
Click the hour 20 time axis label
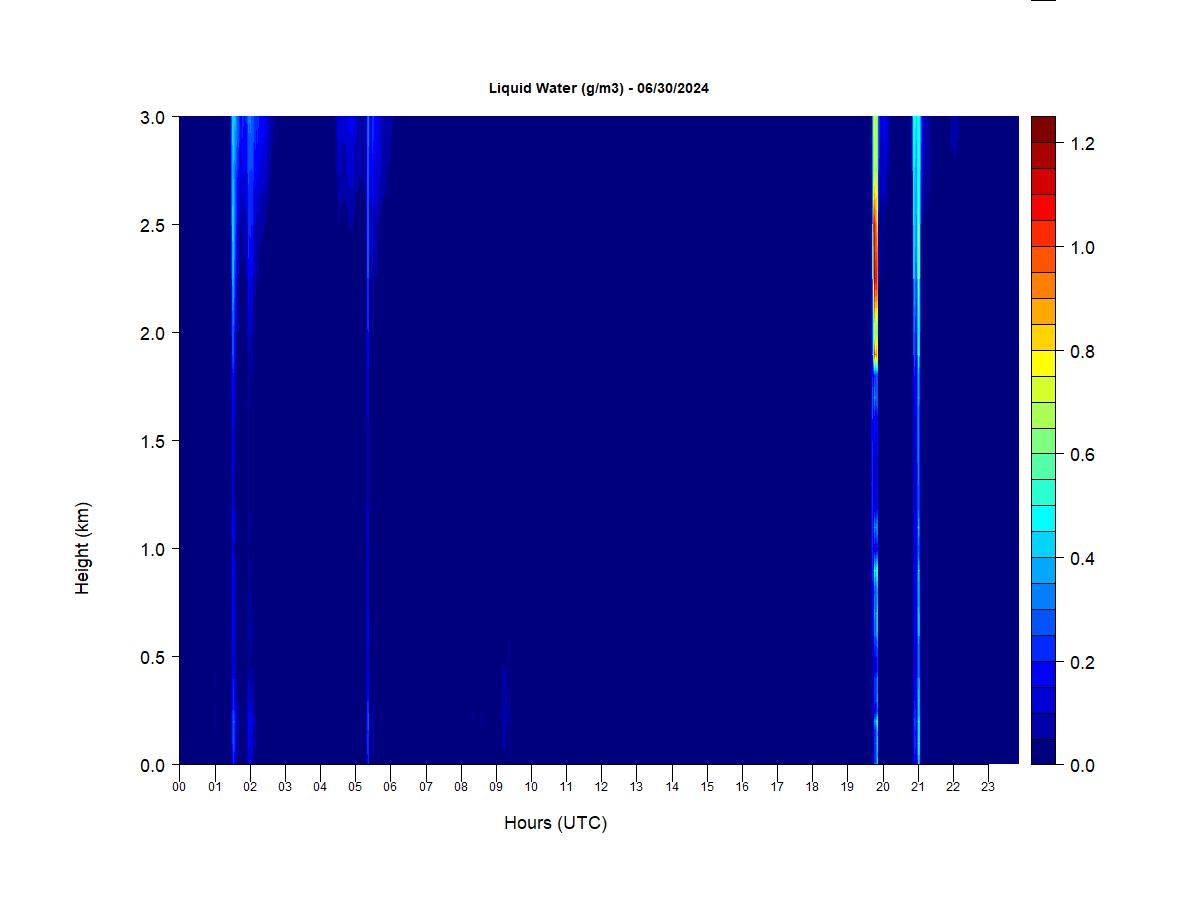(883, 787)
